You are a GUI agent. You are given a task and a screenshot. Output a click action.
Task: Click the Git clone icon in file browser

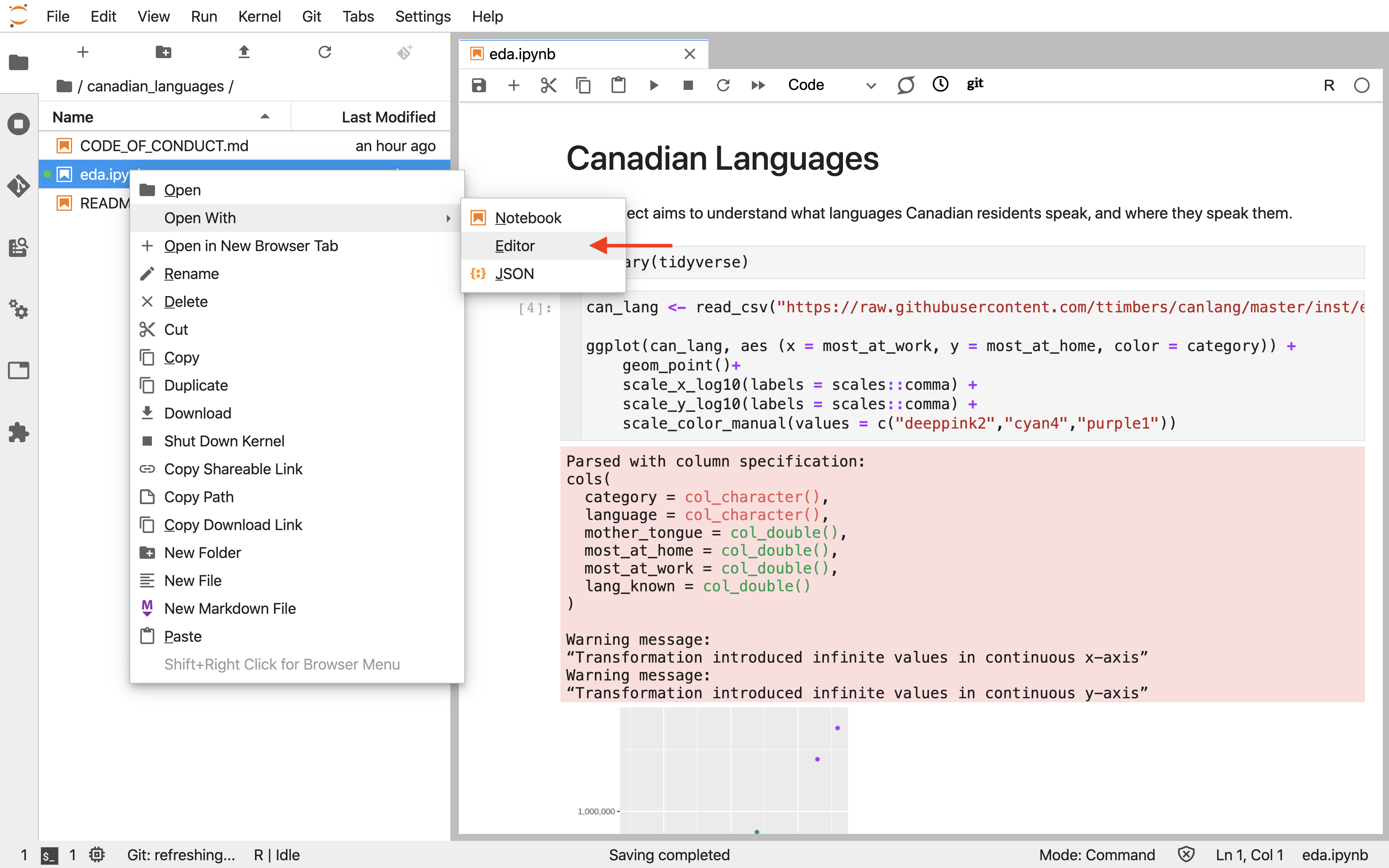(x=405, y=52)
